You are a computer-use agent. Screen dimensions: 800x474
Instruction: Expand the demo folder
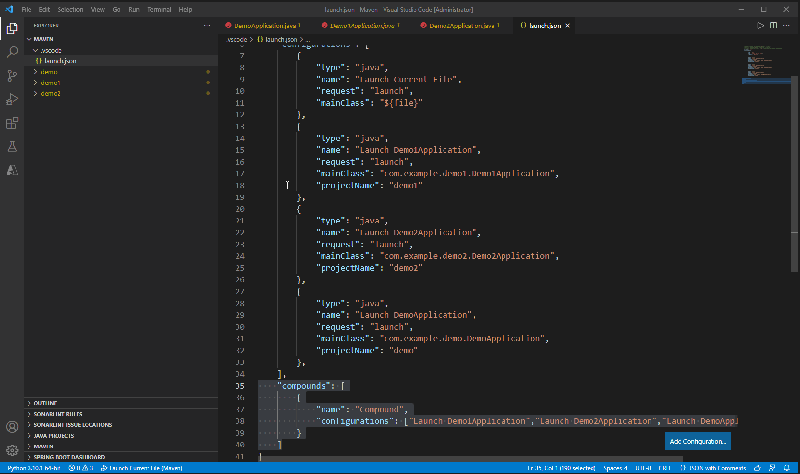click(121, 72)
